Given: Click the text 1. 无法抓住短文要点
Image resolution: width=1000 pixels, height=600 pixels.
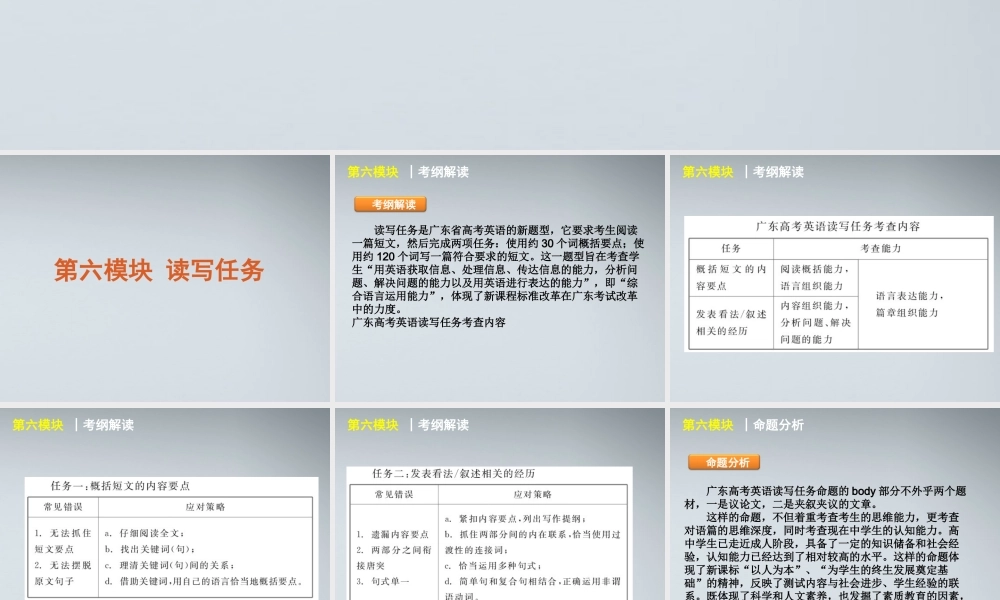Looking at the screenshot, I should coord(62,541).
